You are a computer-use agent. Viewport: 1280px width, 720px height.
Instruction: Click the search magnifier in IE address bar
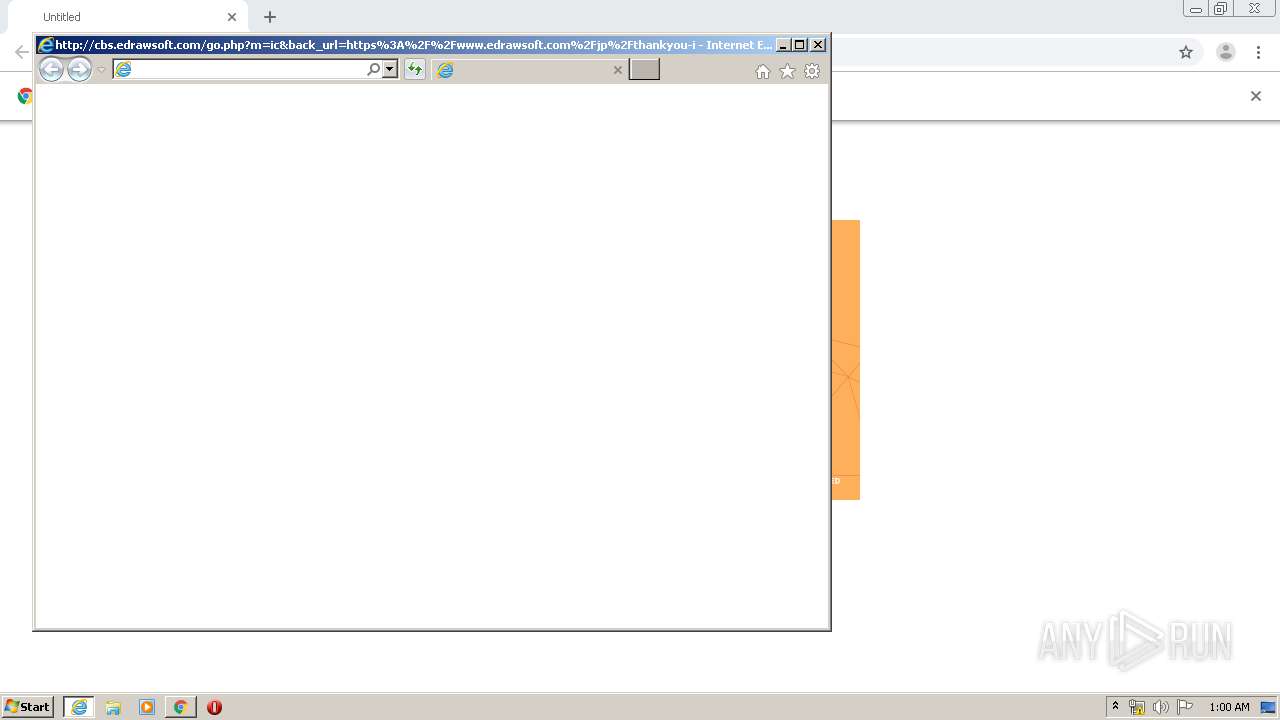tap(374, 69)
